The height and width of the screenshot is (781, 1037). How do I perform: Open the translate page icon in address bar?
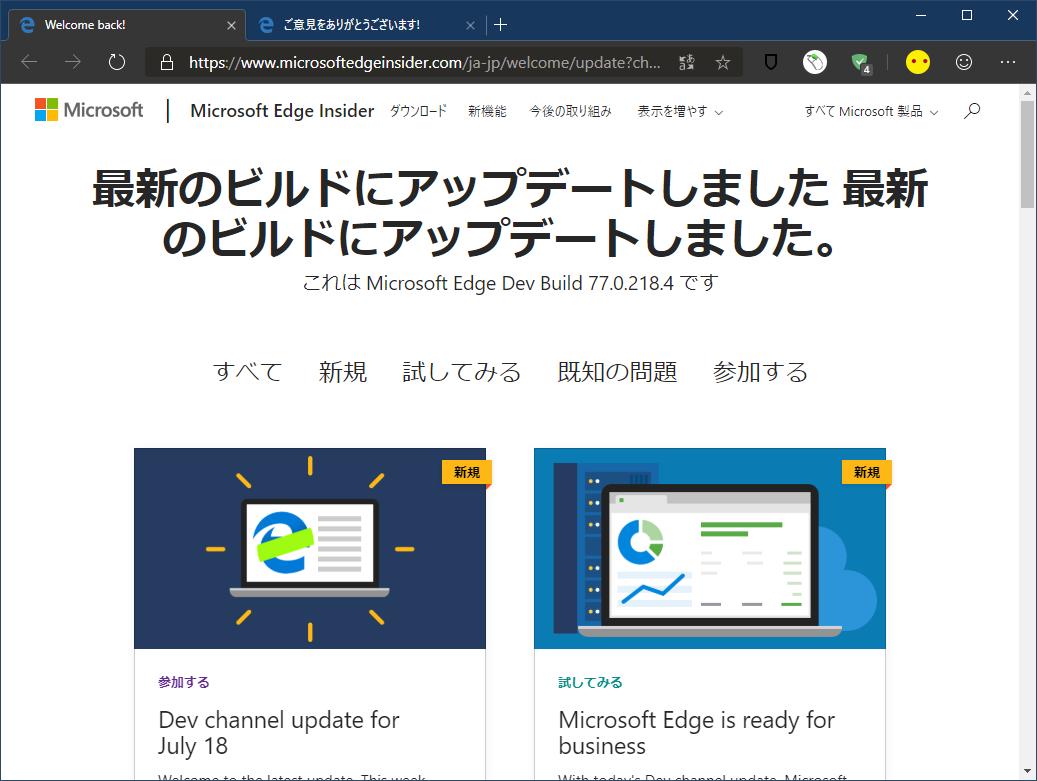pyautogui.click(x=686, y=62)
